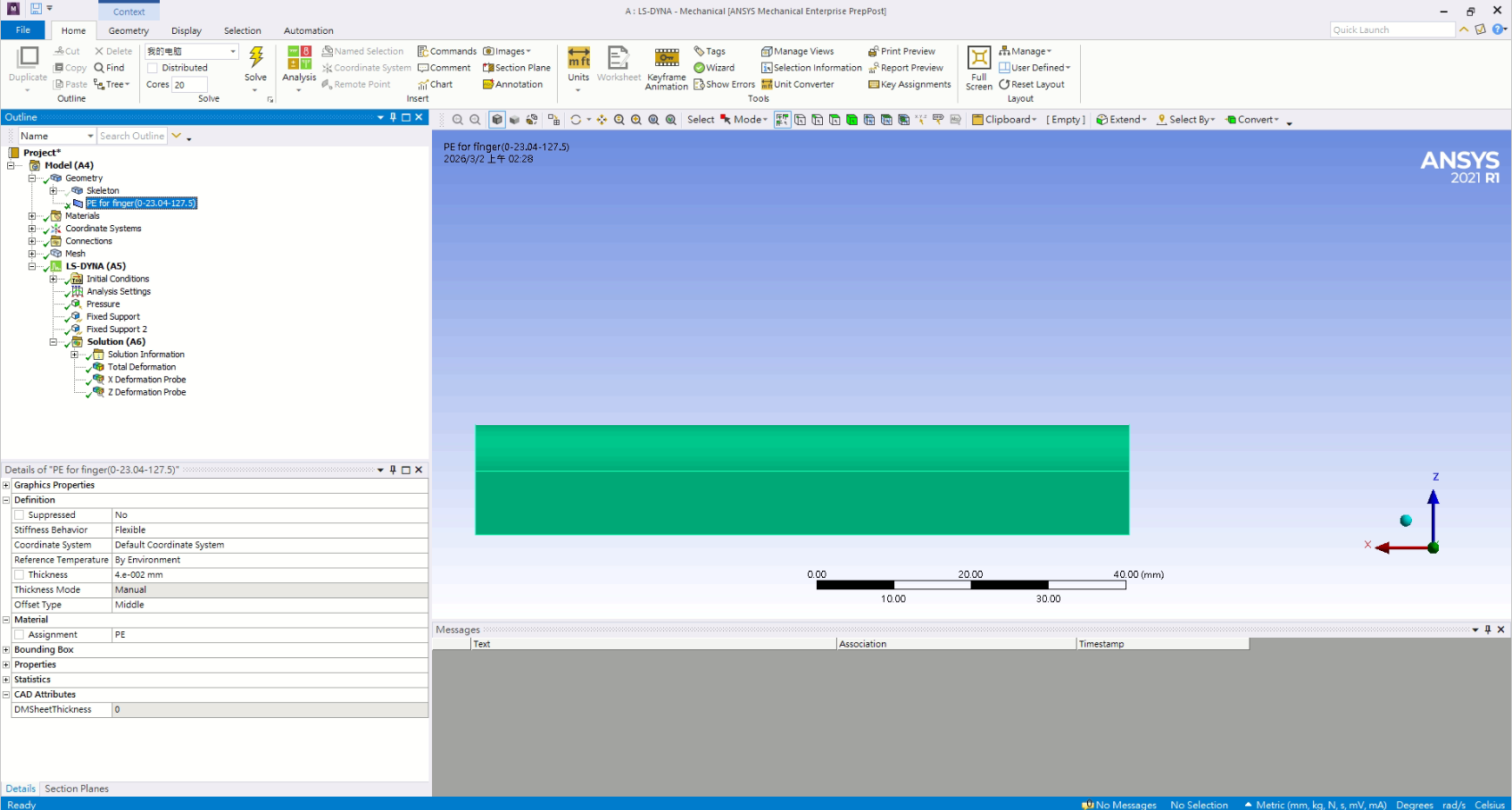1512x810 pixels.
Task: Open the Unit Converter tool
Action: [x=798, y=85]
